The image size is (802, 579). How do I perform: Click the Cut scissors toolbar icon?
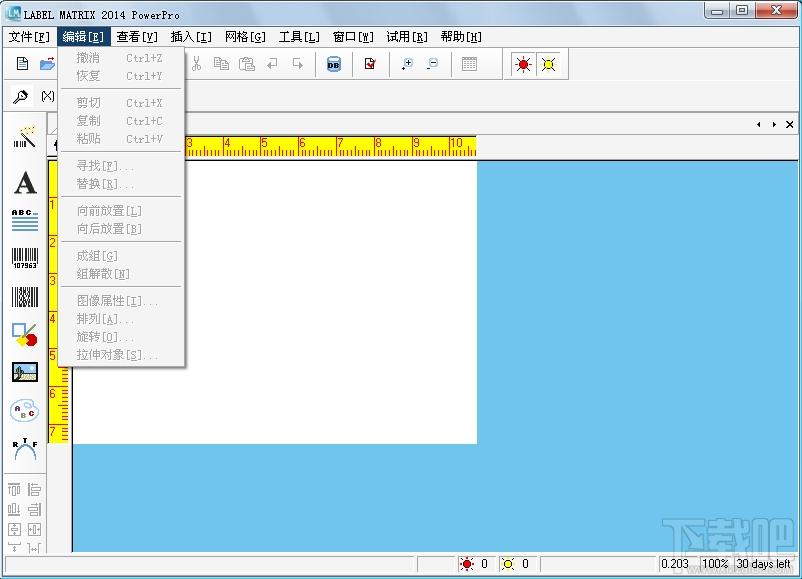196,64
